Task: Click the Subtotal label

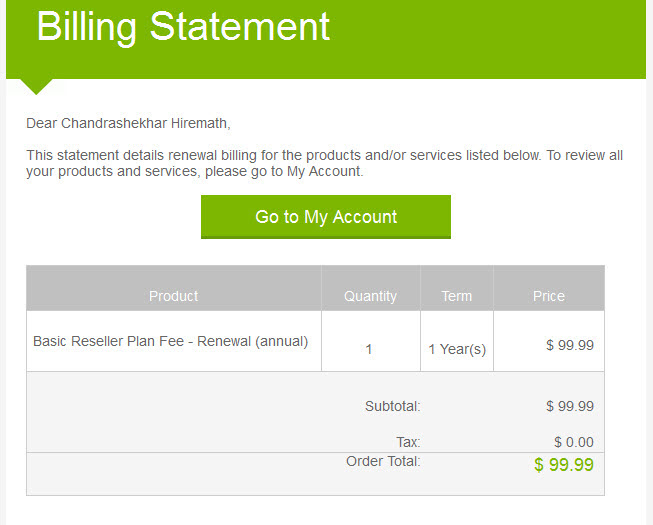Action: click(393, 406)
